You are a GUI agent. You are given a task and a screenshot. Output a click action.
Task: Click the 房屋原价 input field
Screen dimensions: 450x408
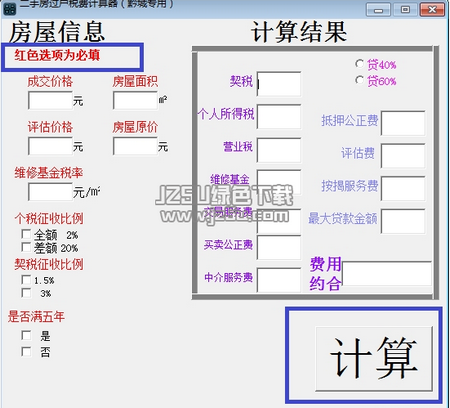click(x=135, y=146)
